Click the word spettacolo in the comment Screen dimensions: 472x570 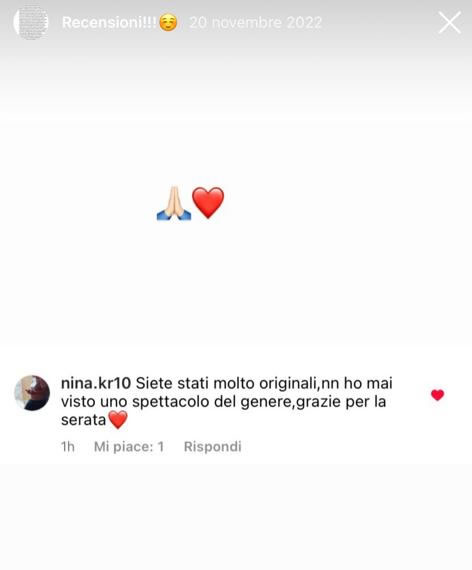coord(171,402)
